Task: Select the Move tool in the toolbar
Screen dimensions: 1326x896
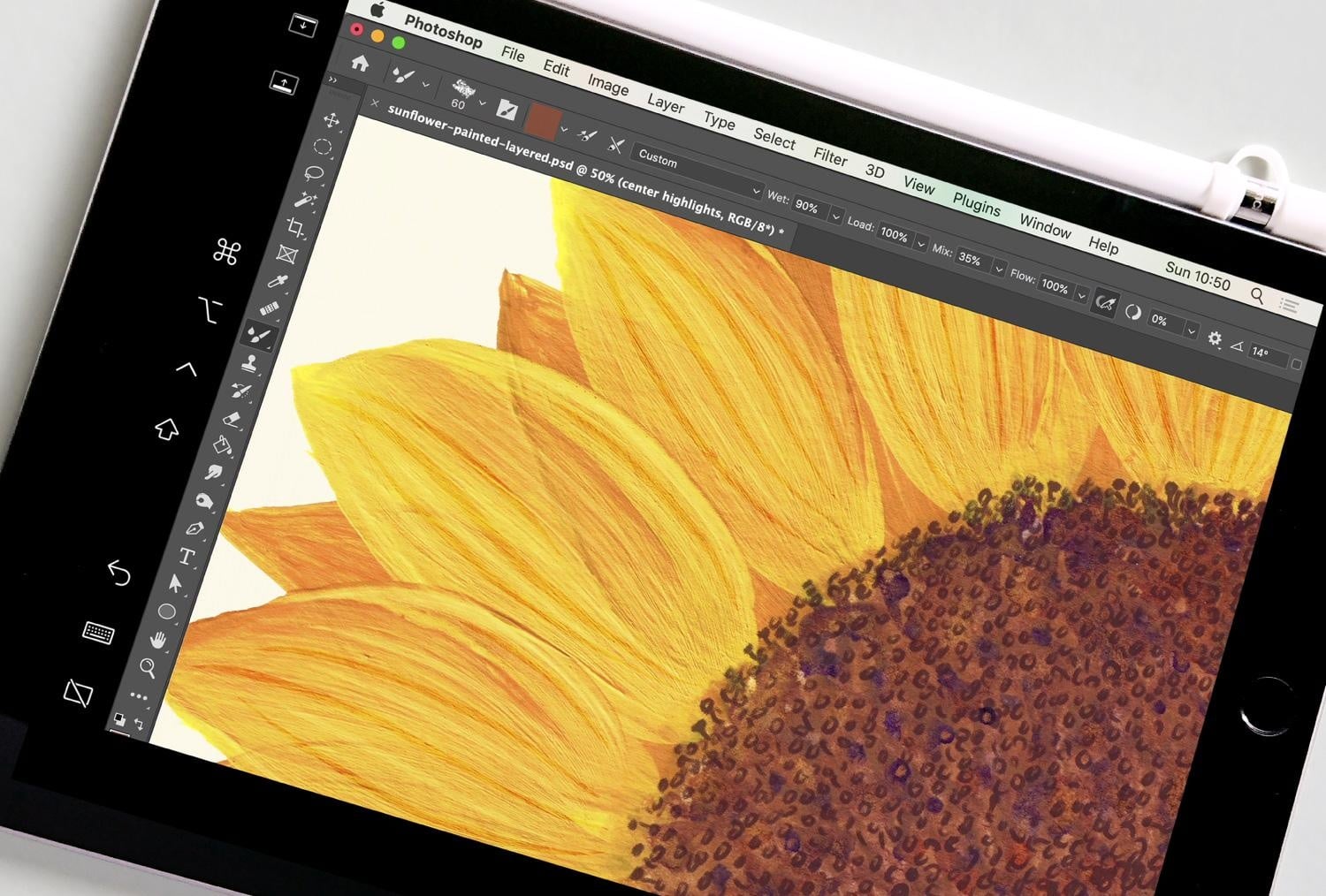Action: click(331, 120)
